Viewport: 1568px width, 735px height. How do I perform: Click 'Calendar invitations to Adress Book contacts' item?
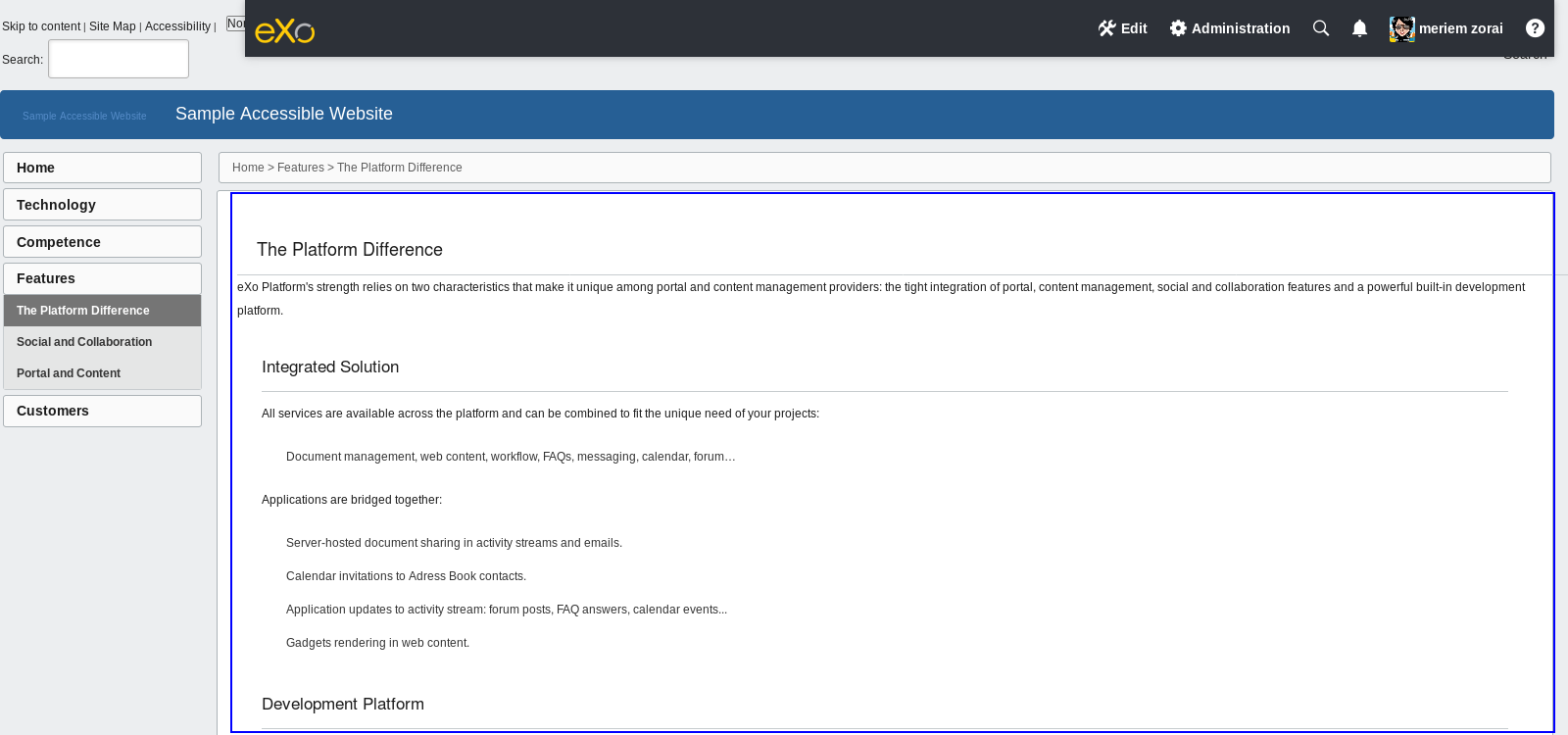pyautogui.click(x=406, y=576)
